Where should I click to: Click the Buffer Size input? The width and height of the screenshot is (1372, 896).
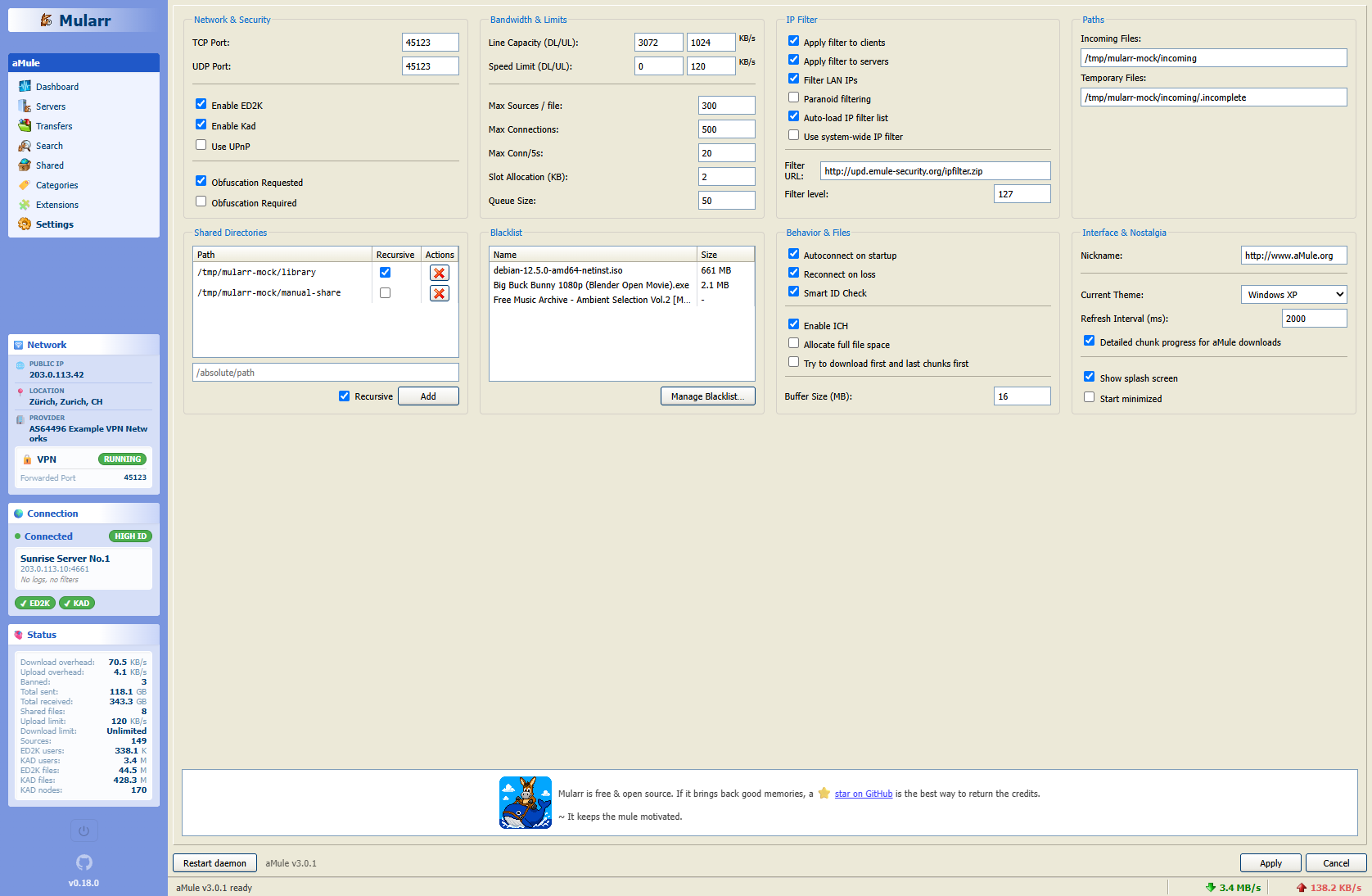1022,396
